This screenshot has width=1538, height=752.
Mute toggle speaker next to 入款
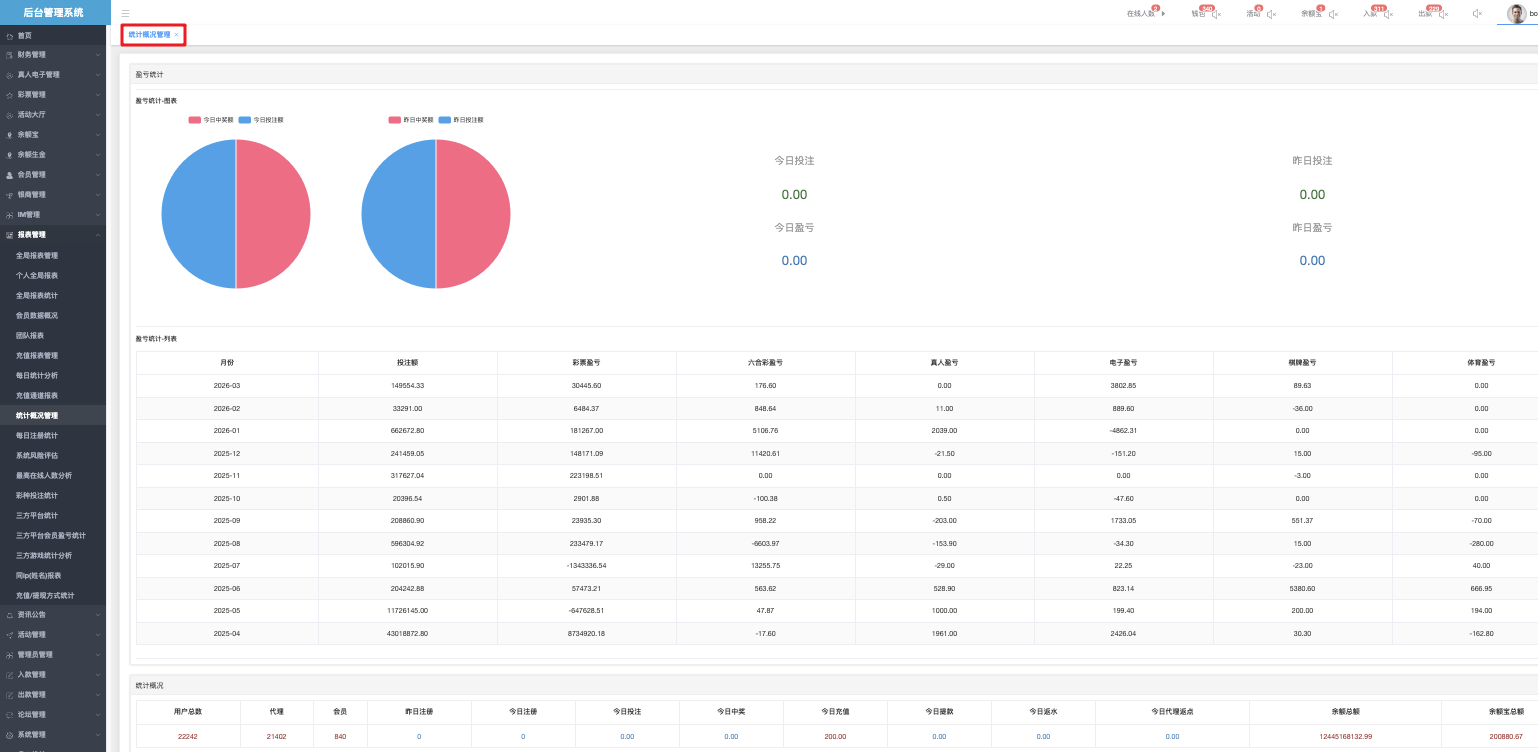pyautogui.click(x=1388, y=14)
